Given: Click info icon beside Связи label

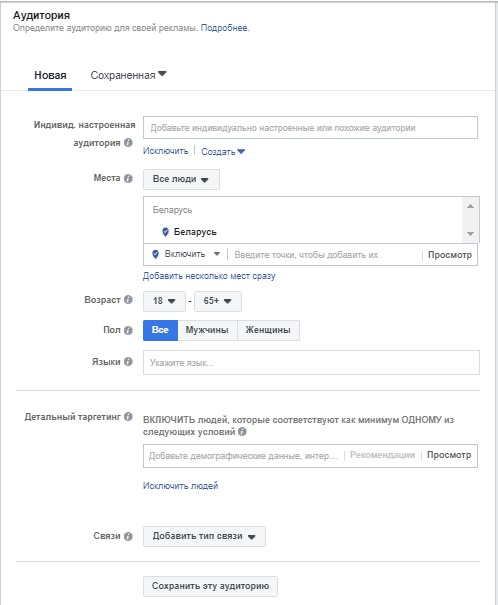Looking at the screenshot, I should [x=128, y=536].
